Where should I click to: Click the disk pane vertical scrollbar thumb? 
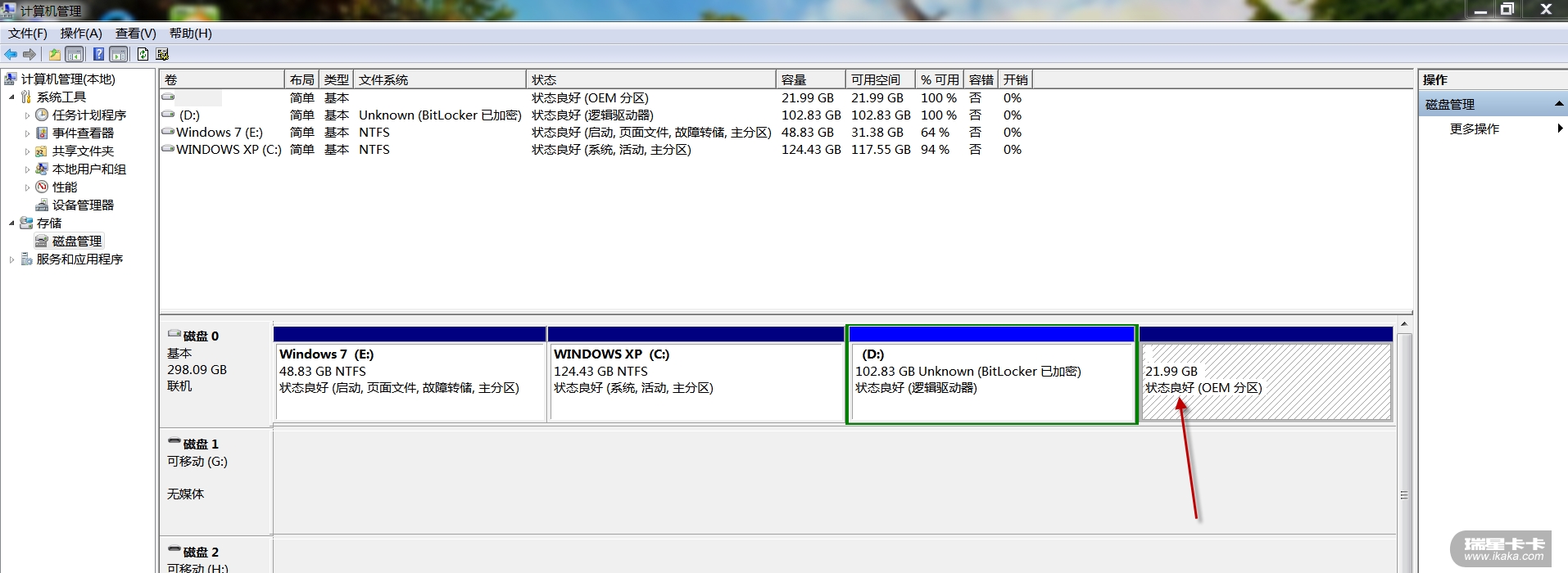(1404, 494)
